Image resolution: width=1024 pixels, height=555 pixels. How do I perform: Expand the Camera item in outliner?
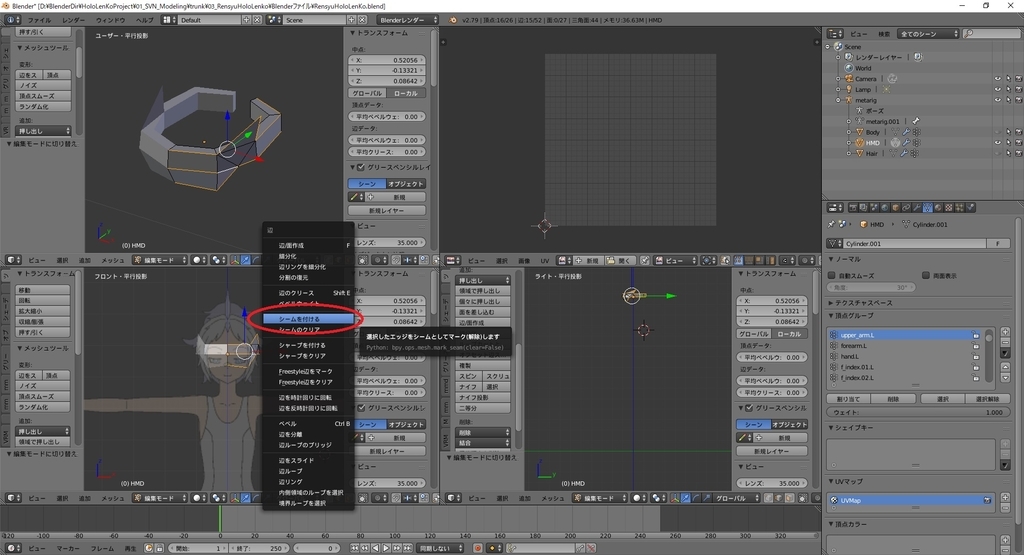click(839, 79)
